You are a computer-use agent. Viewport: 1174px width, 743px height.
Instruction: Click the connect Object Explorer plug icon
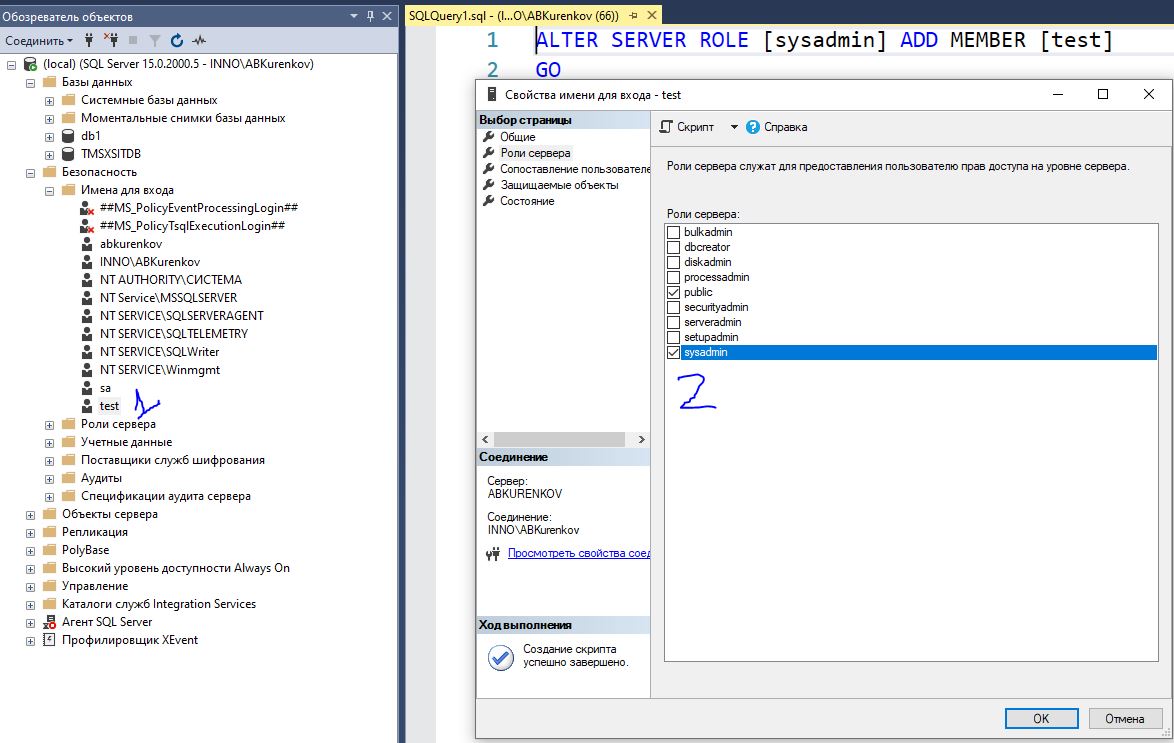point(89,41)
